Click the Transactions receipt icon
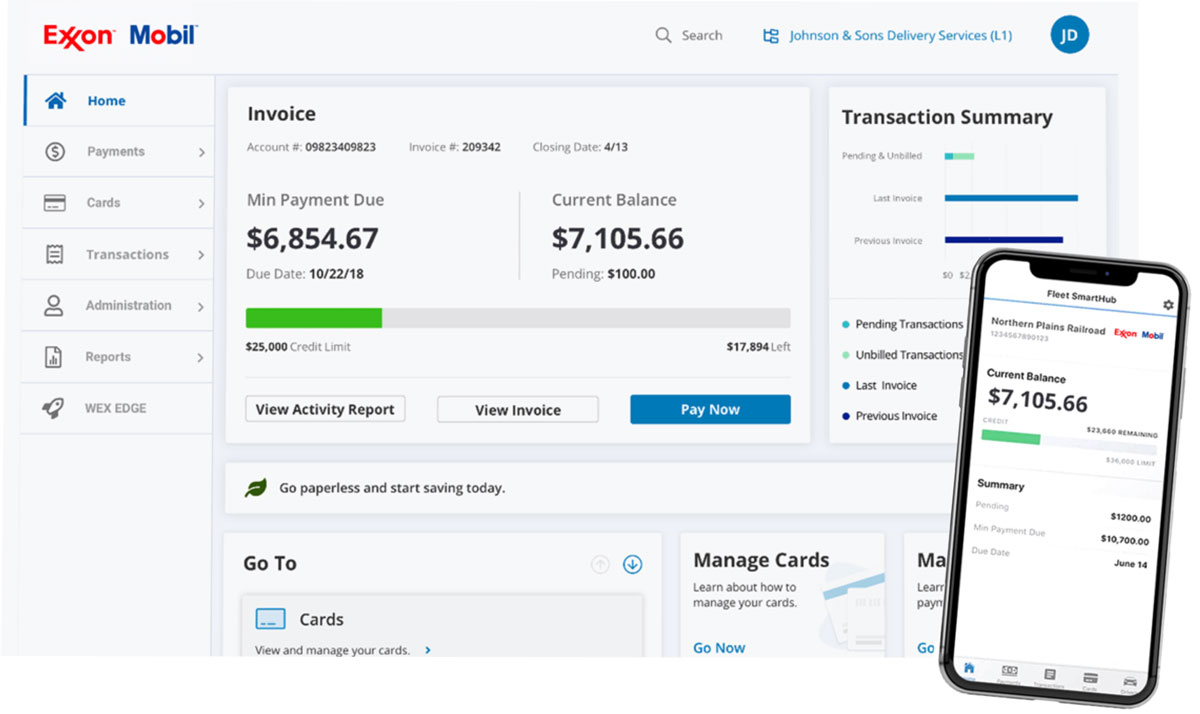 [55, 255]
